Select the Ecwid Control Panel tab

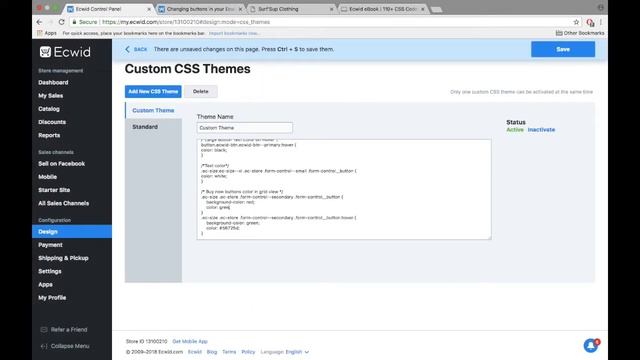click(x=109, y=9)
